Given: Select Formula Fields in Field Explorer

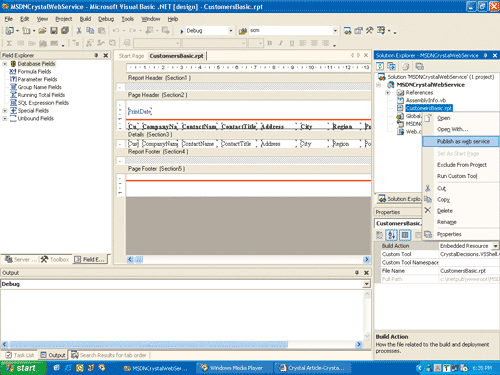Looking at the screenshot, I should coord(31,72).
